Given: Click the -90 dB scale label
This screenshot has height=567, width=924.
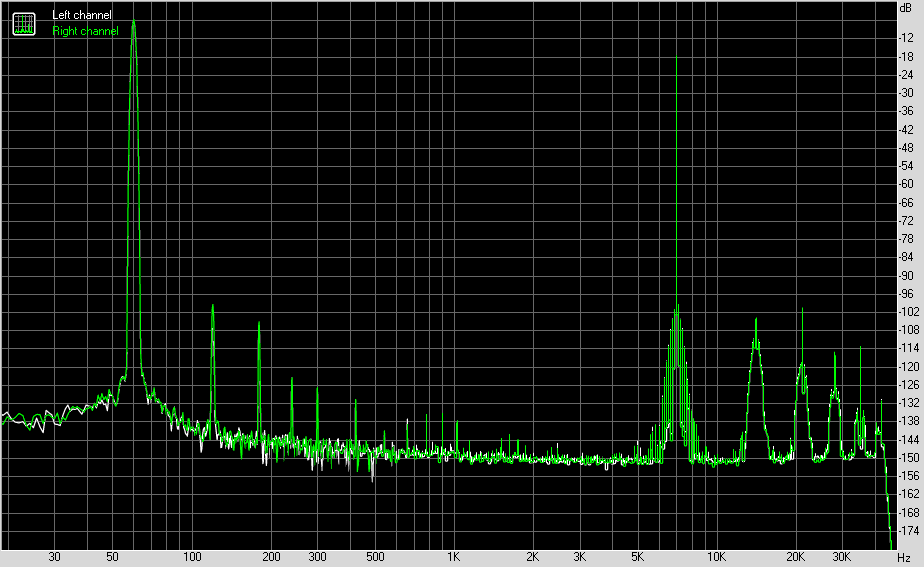Looking at the screenshot, I should pyautogui.click(x=905, y=276).
